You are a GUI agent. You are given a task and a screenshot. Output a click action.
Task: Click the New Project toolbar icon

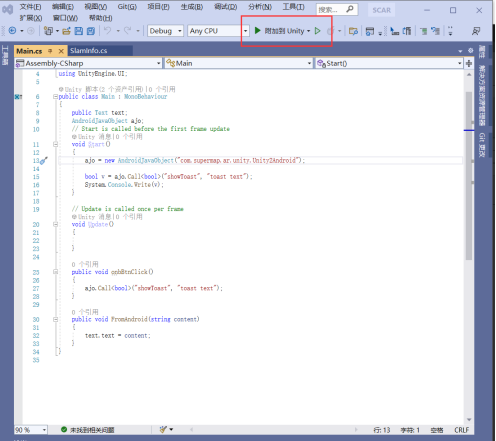coord(48,31)
